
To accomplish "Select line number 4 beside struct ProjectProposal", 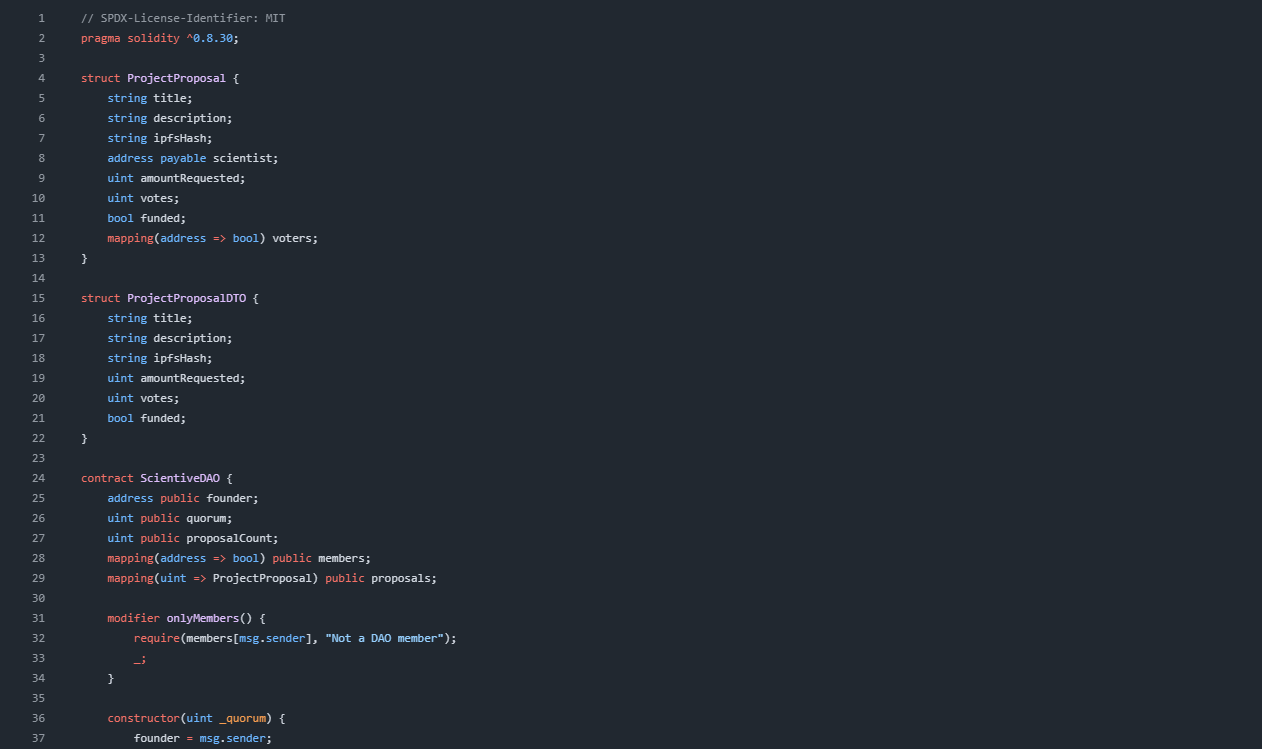I will point(41,78).
